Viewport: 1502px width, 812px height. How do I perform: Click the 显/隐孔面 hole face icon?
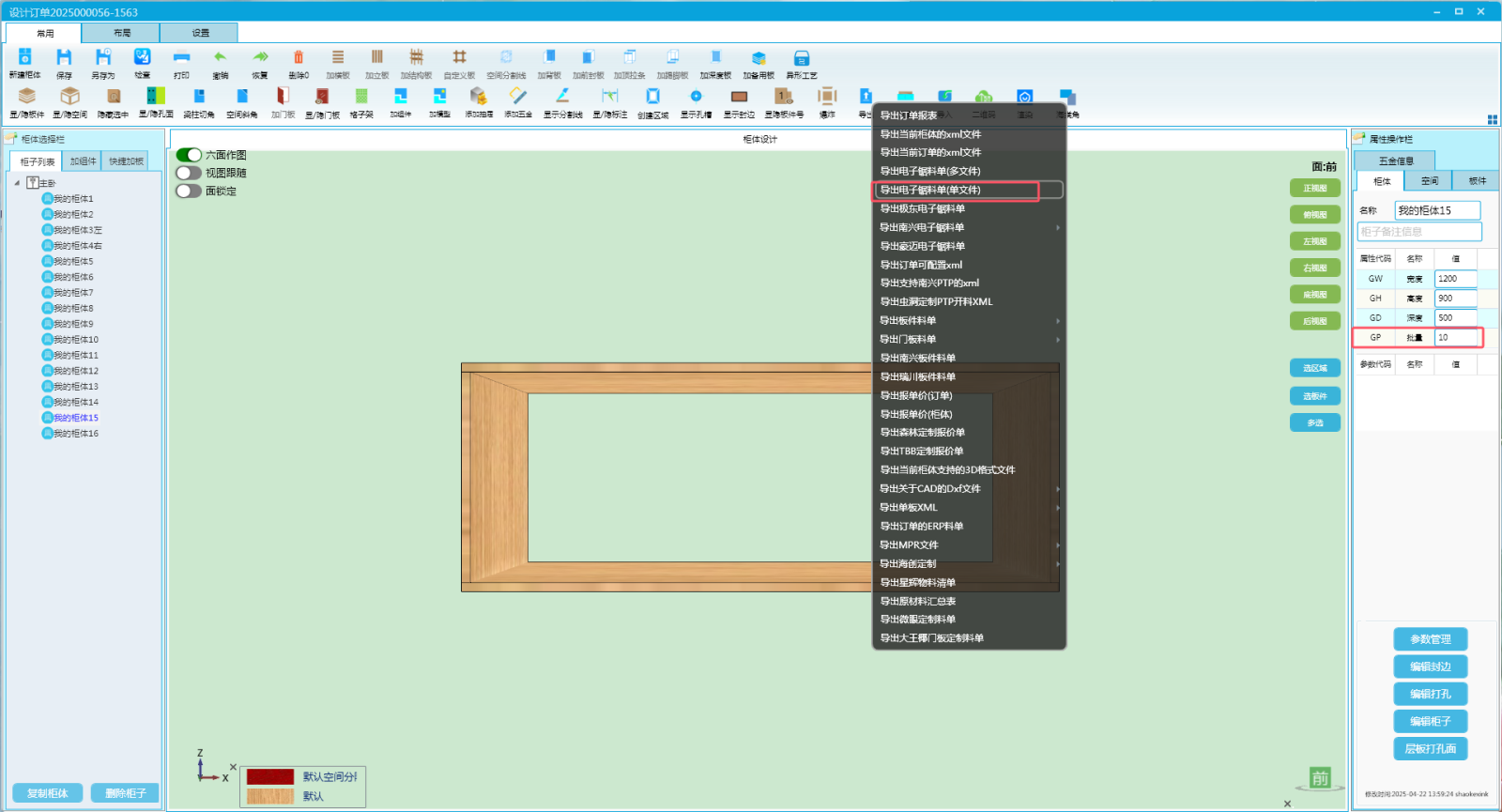coord(156,96)
